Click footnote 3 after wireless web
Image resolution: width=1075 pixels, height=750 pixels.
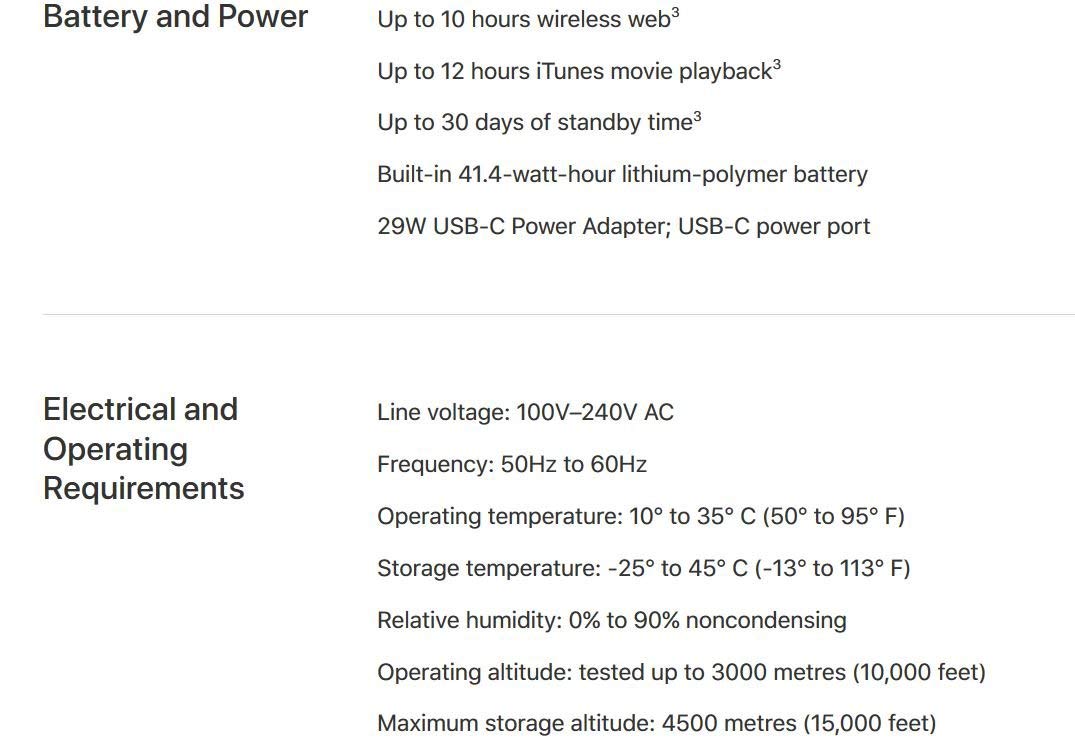coord(676,13)
